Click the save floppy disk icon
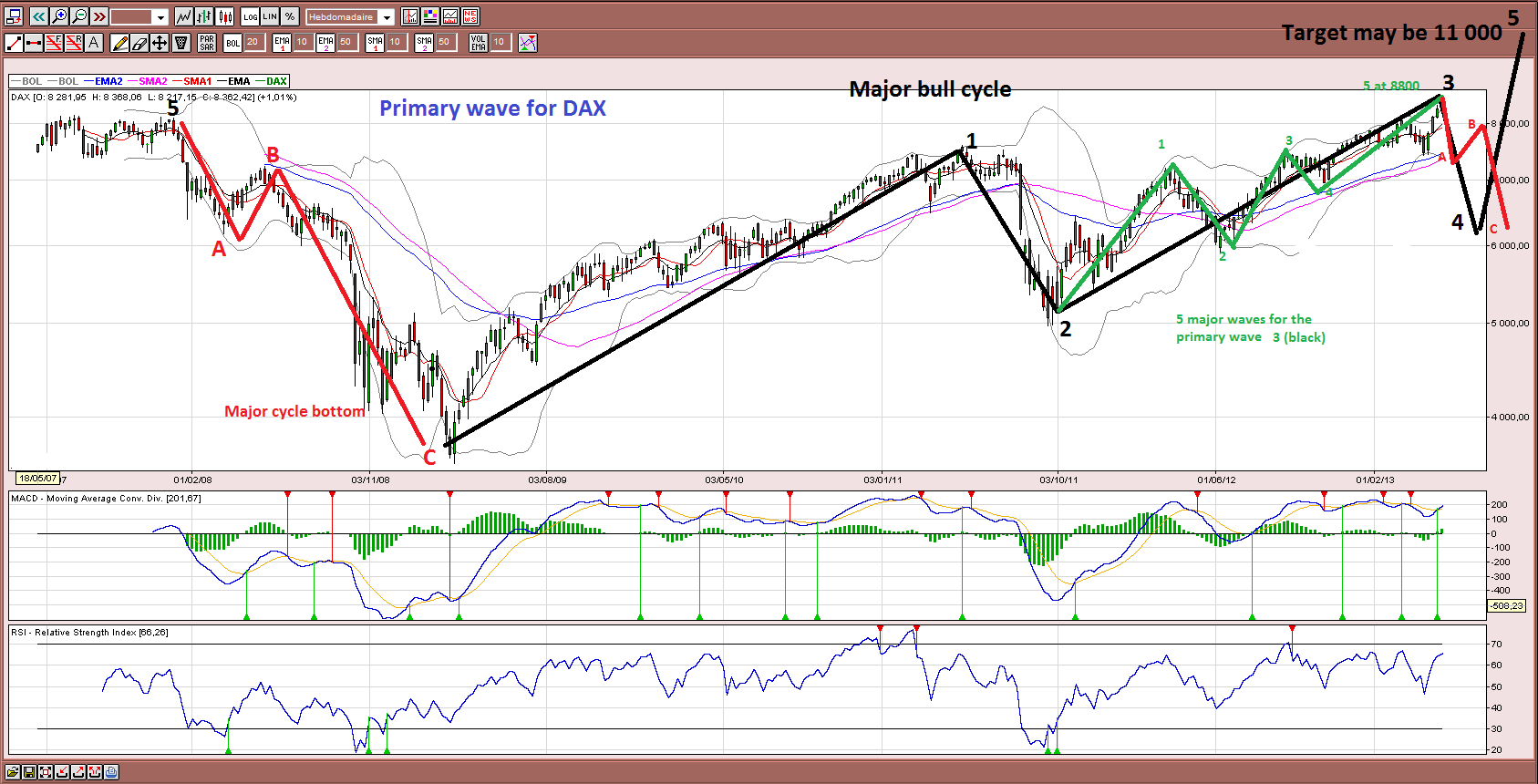The width and height of the screenshot is (1538, 784). pyautogui.click(x=29, y=772)
